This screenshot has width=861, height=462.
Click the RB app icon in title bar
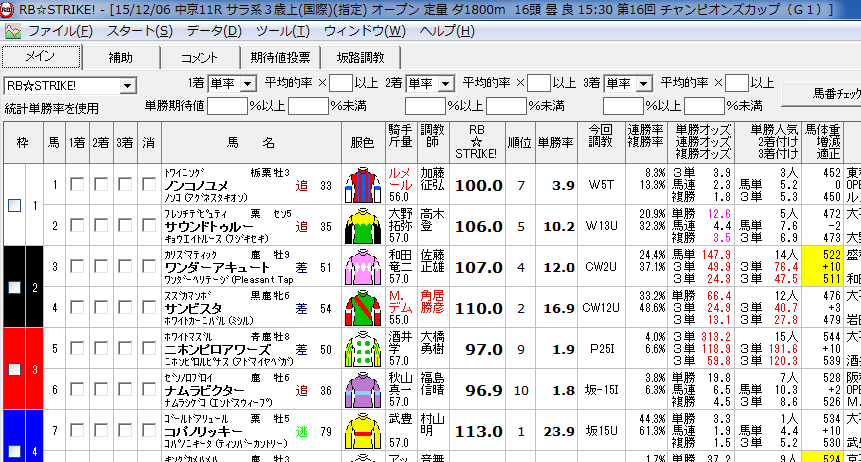(x=8, y=9)
